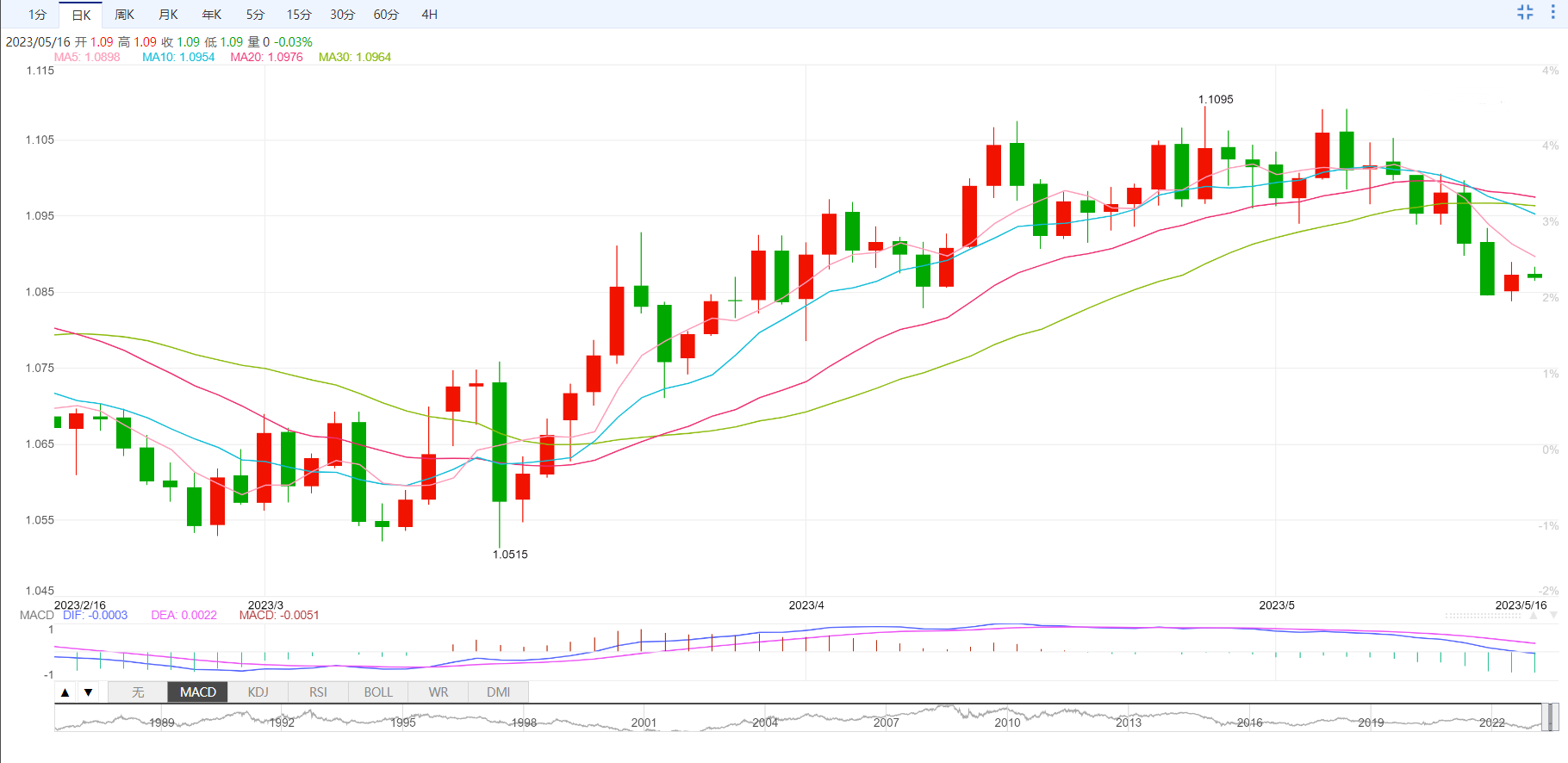Enable the BOLL indicator
This screenshot has width=1568, height=763.
pyautogui.click(x=378, y=692)
